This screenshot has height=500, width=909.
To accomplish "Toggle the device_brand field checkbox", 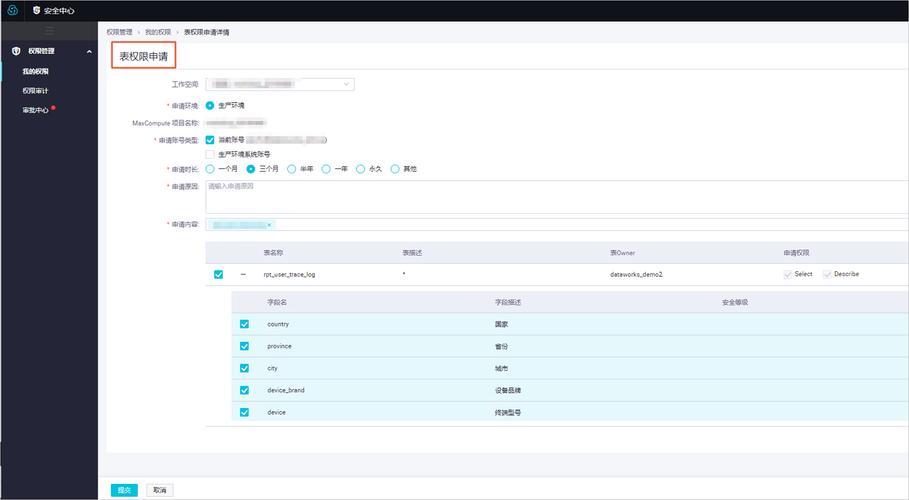I will [244, 390].
